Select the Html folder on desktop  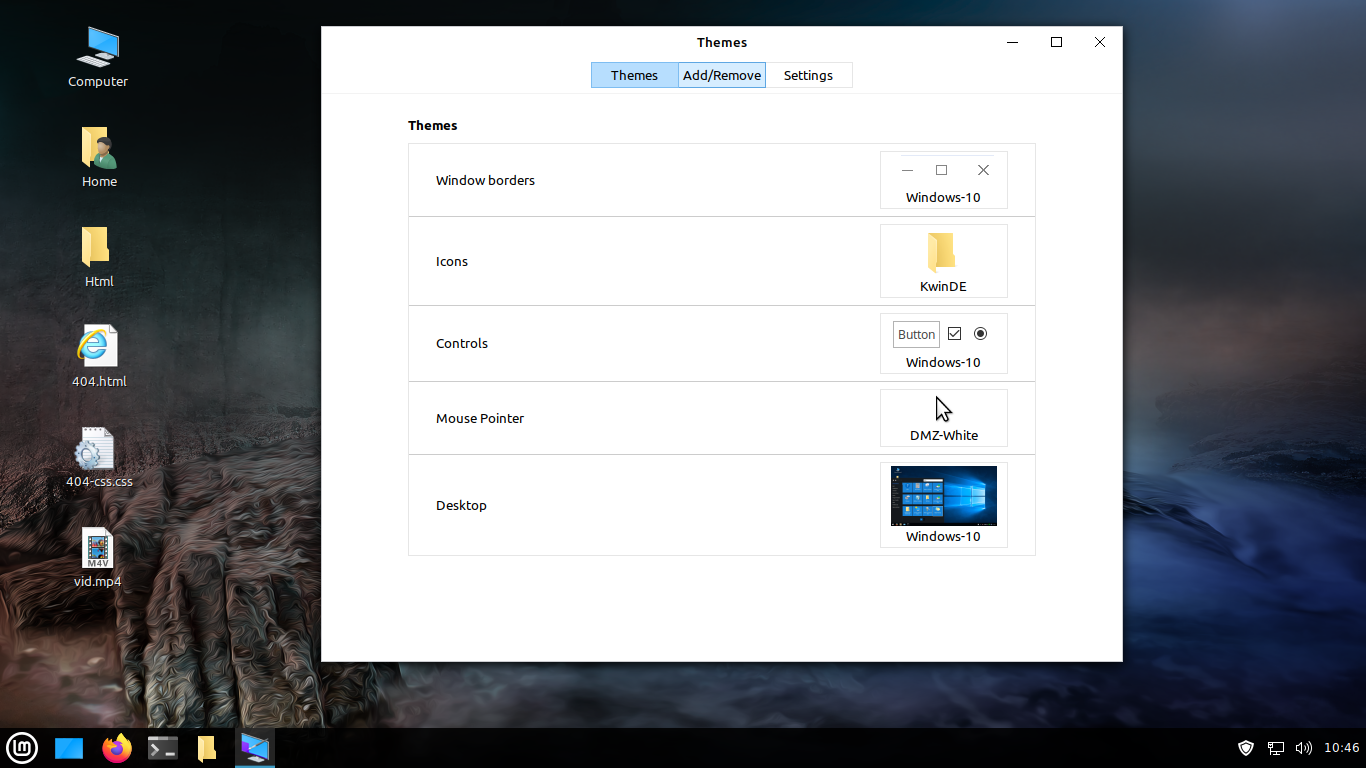99,257
